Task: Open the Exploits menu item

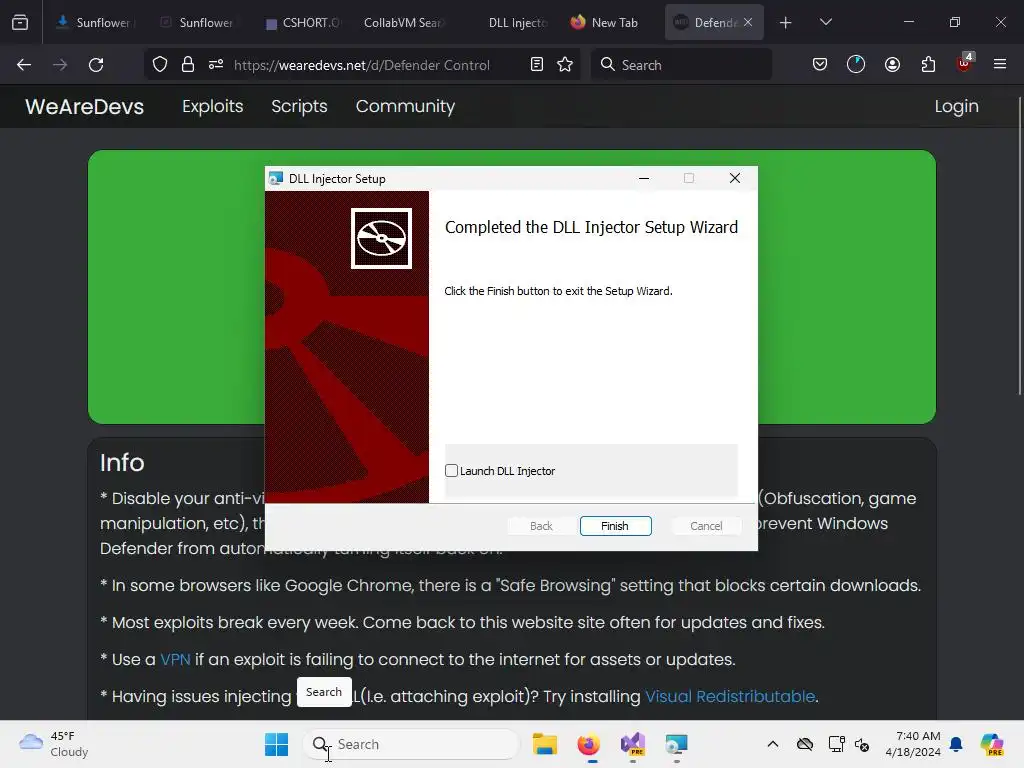Action: coord(212,106)
